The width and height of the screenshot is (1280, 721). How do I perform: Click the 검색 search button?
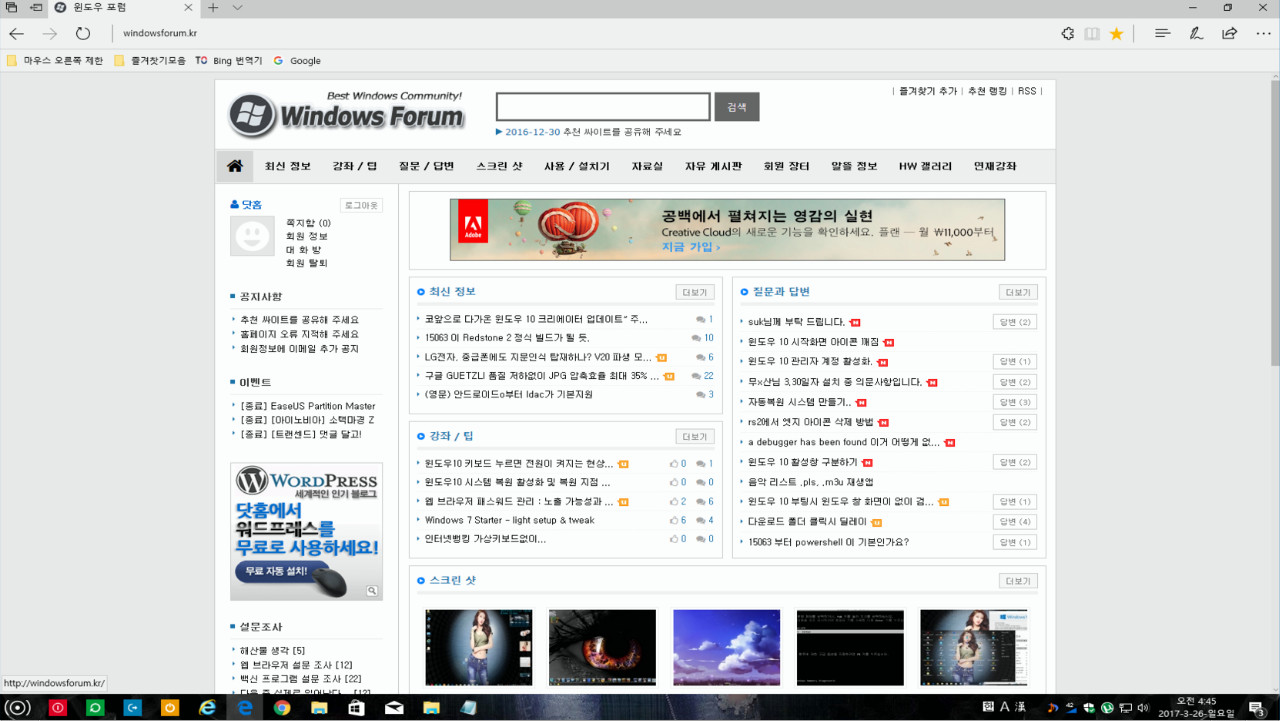coord(737,107)
